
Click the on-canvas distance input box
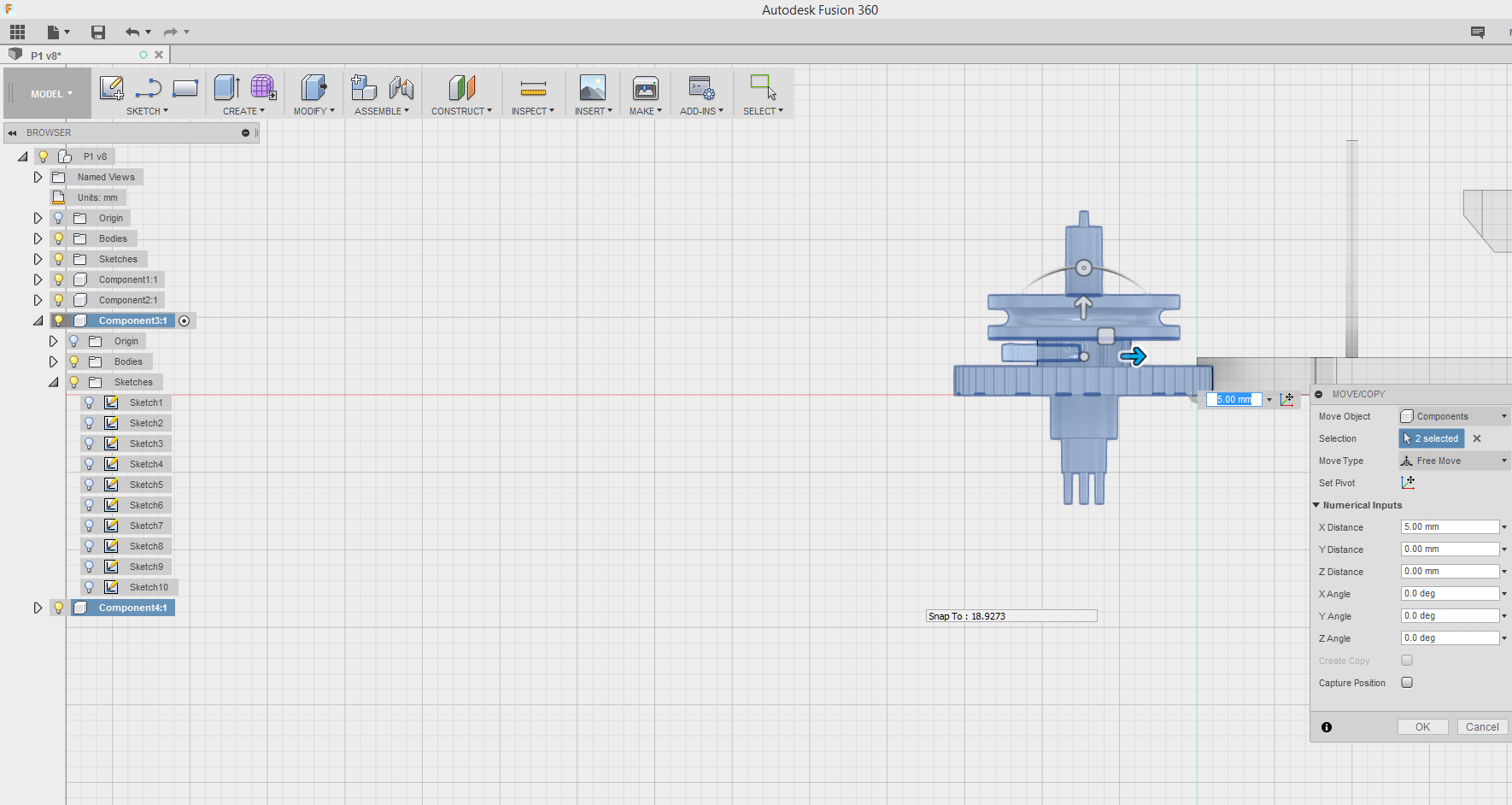click(x=1234, y=399)
